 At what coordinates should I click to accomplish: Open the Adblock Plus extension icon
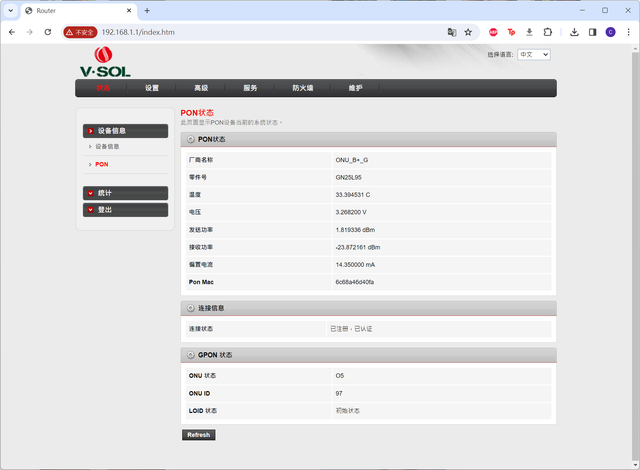point(493,32)
